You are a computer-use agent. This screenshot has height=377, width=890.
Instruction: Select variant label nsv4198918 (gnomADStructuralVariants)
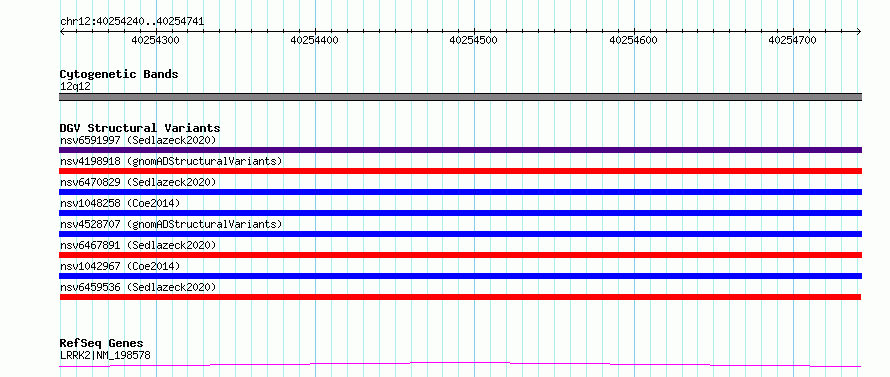(171, 161)
